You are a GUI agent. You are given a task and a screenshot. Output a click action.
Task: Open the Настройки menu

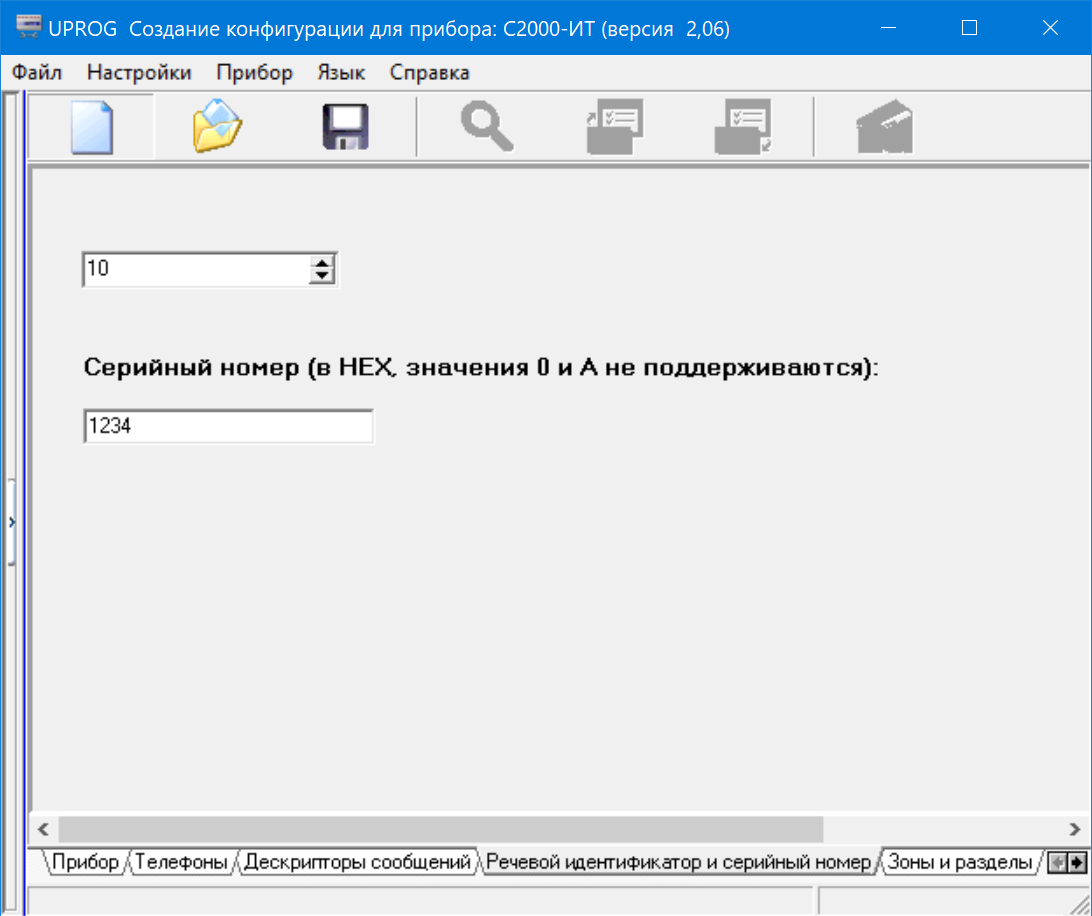[139, 72]
